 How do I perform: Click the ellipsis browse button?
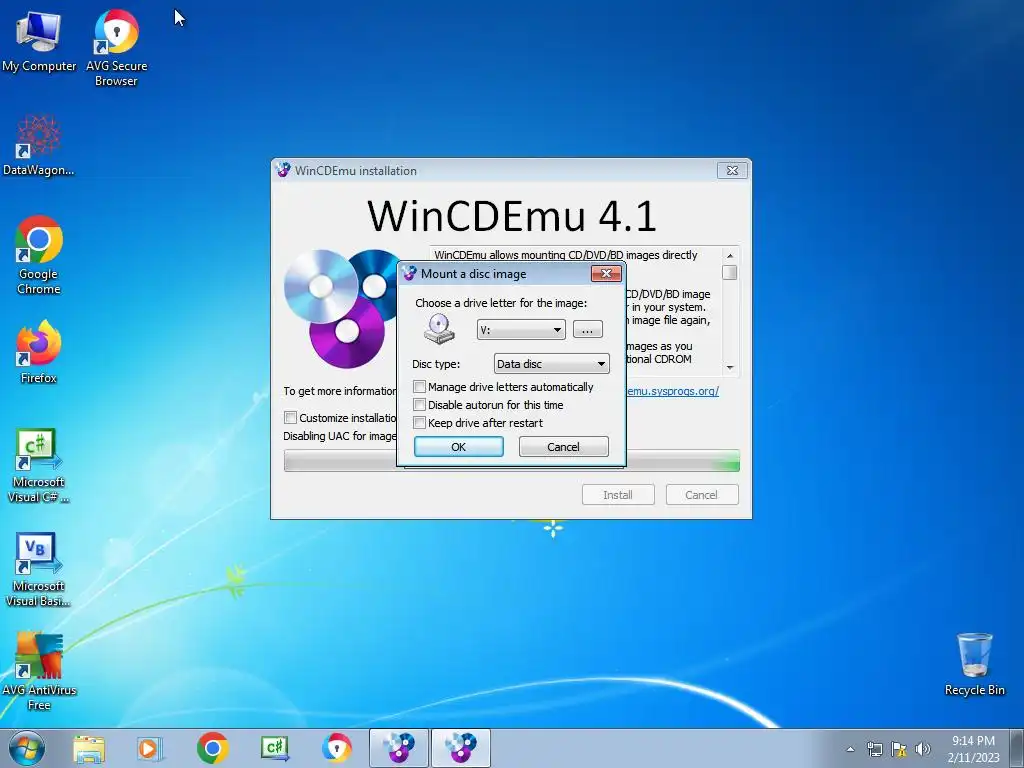[x=588, y=330]
